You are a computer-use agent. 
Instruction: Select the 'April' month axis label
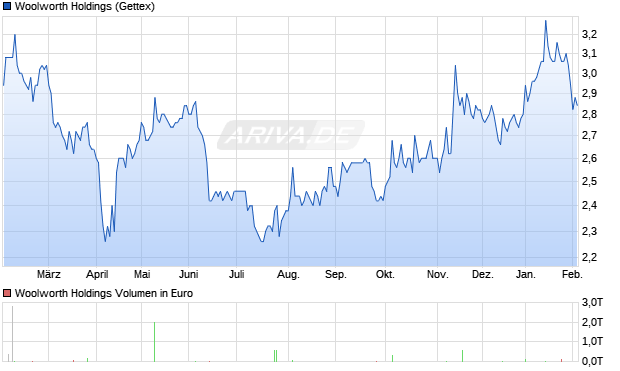(97, 274)
